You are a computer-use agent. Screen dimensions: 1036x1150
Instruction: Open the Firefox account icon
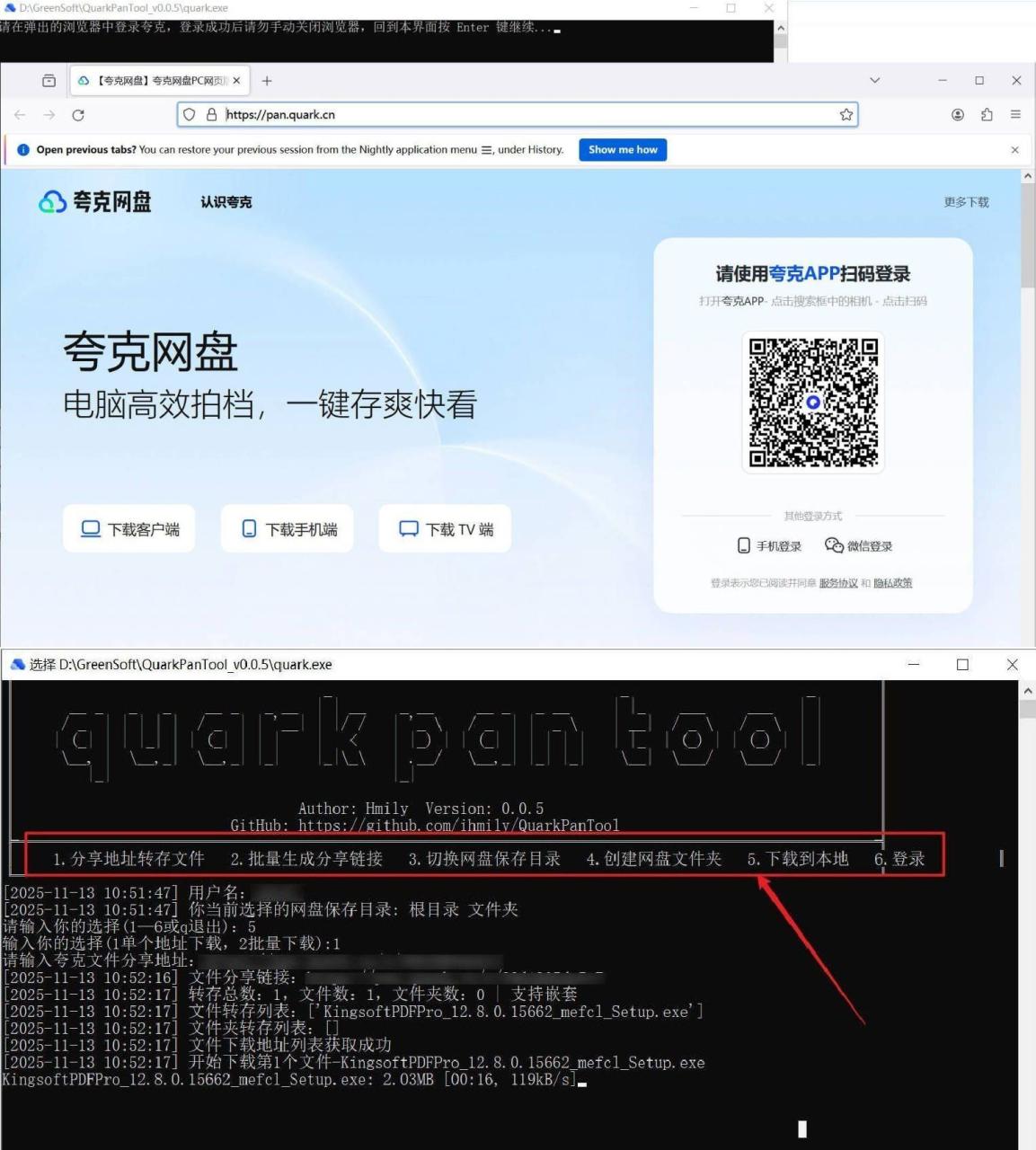(958, 114)
